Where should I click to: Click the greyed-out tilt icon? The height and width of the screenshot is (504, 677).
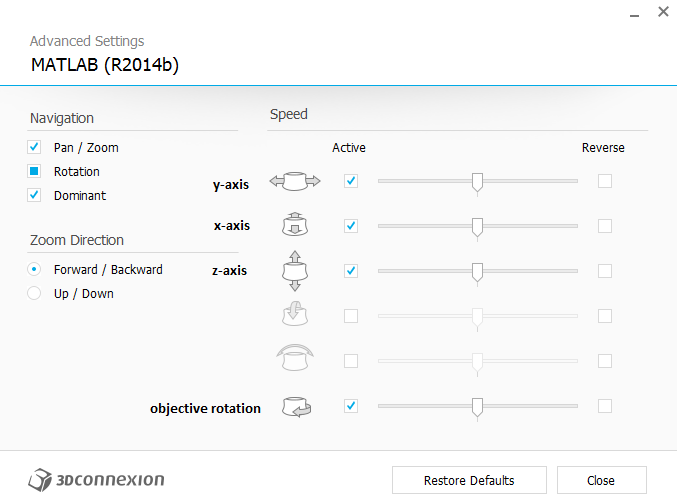pyautogui.click(x=293, y=315)
